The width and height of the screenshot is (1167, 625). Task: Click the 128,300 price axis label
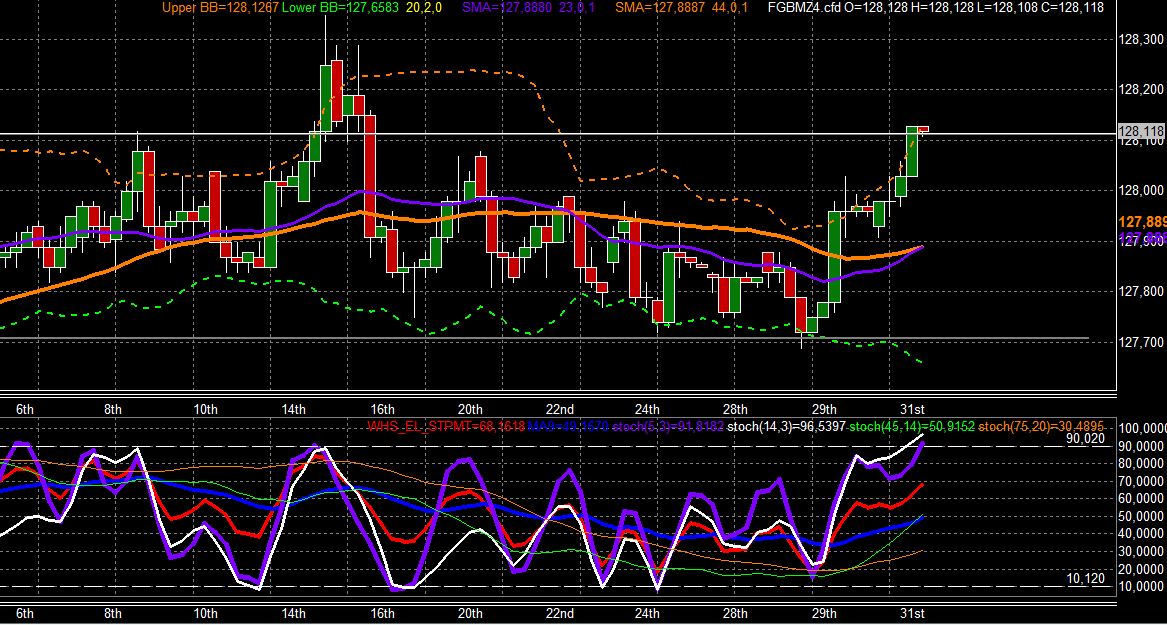(1142, 39)
